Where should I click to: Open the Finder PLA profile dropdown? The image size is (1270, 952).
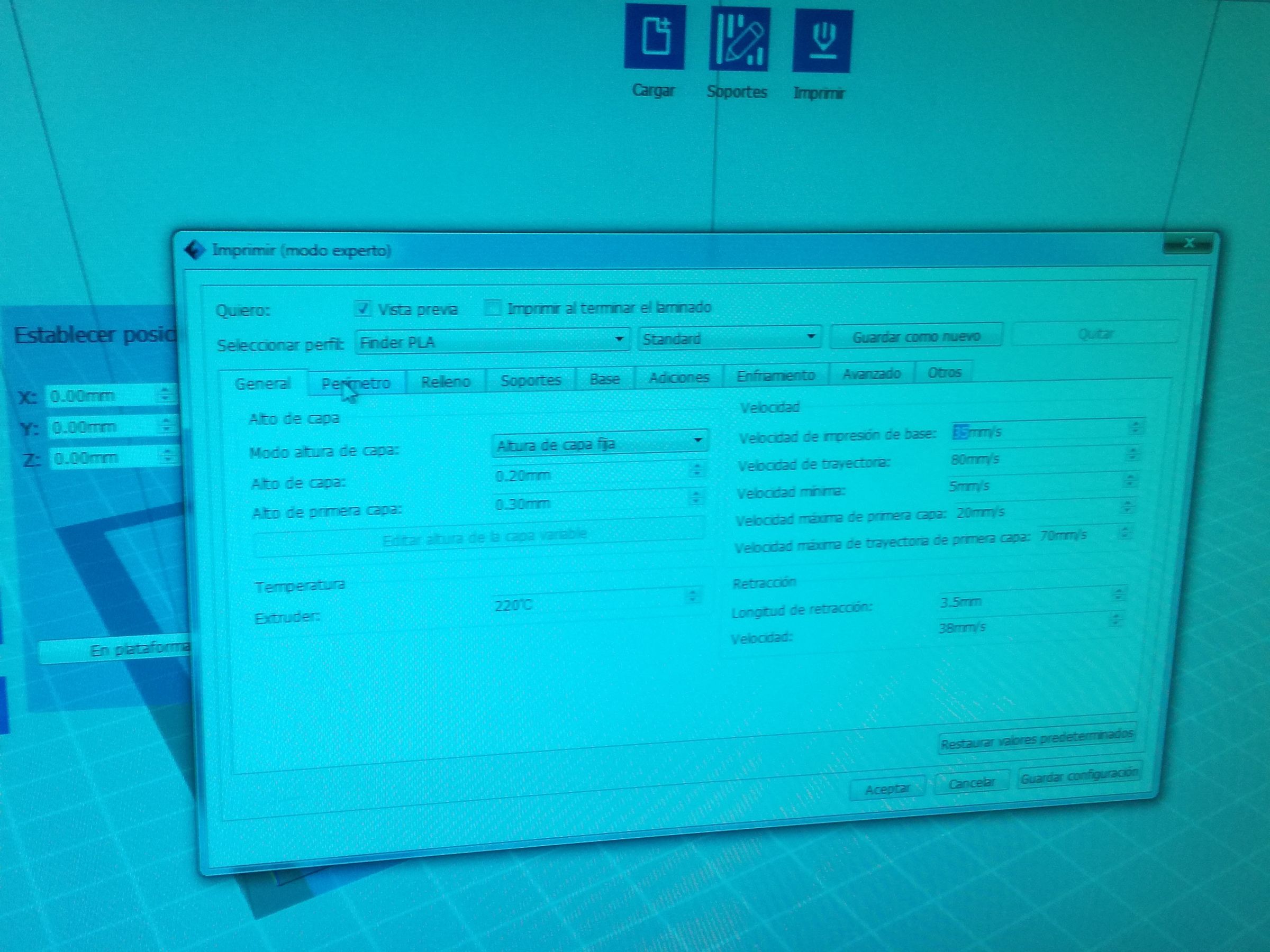click(493, 341)
